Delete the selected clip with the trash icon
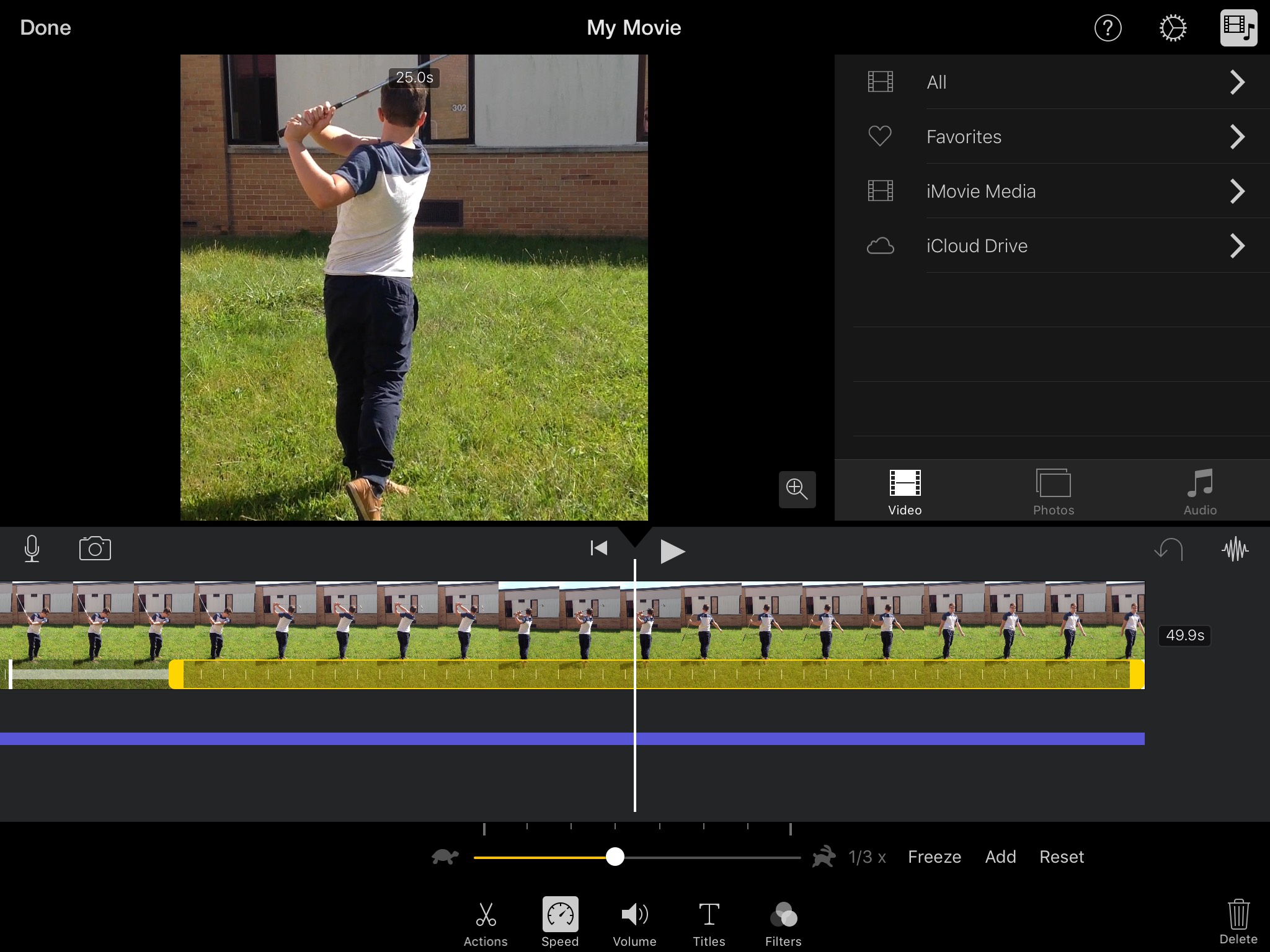 (1238, 921)
